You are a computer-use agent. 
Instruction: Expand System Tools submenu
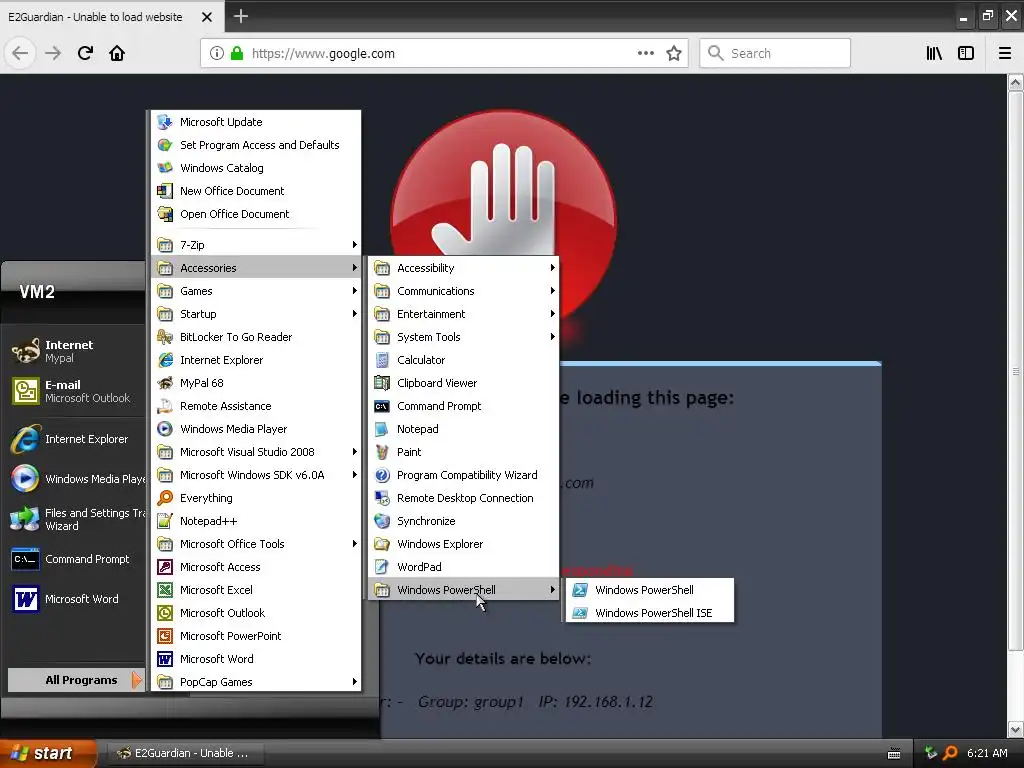coord(464,337)
